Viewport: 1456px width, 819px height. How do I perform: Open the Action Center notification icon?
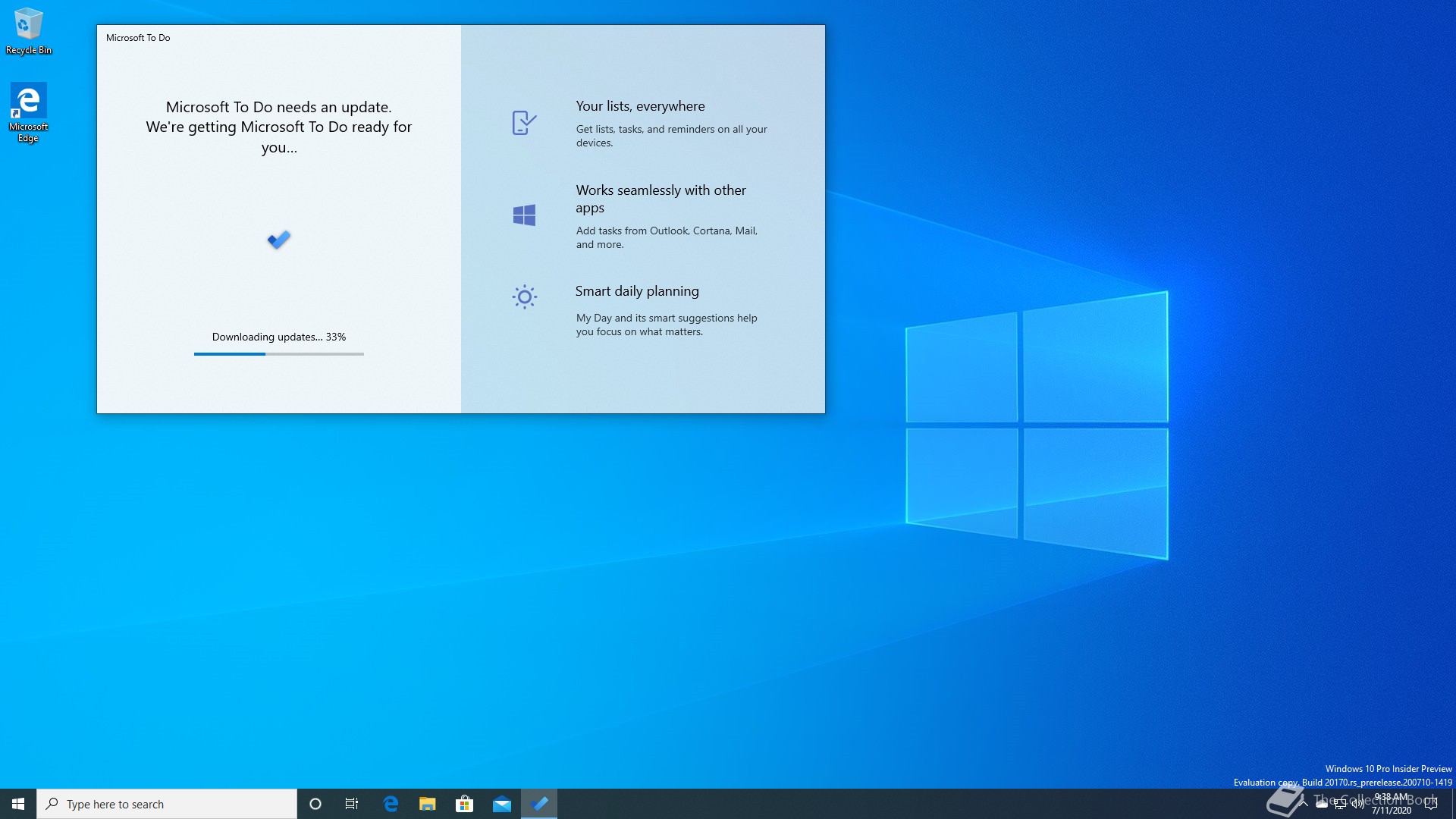[x=1431, y=804]
